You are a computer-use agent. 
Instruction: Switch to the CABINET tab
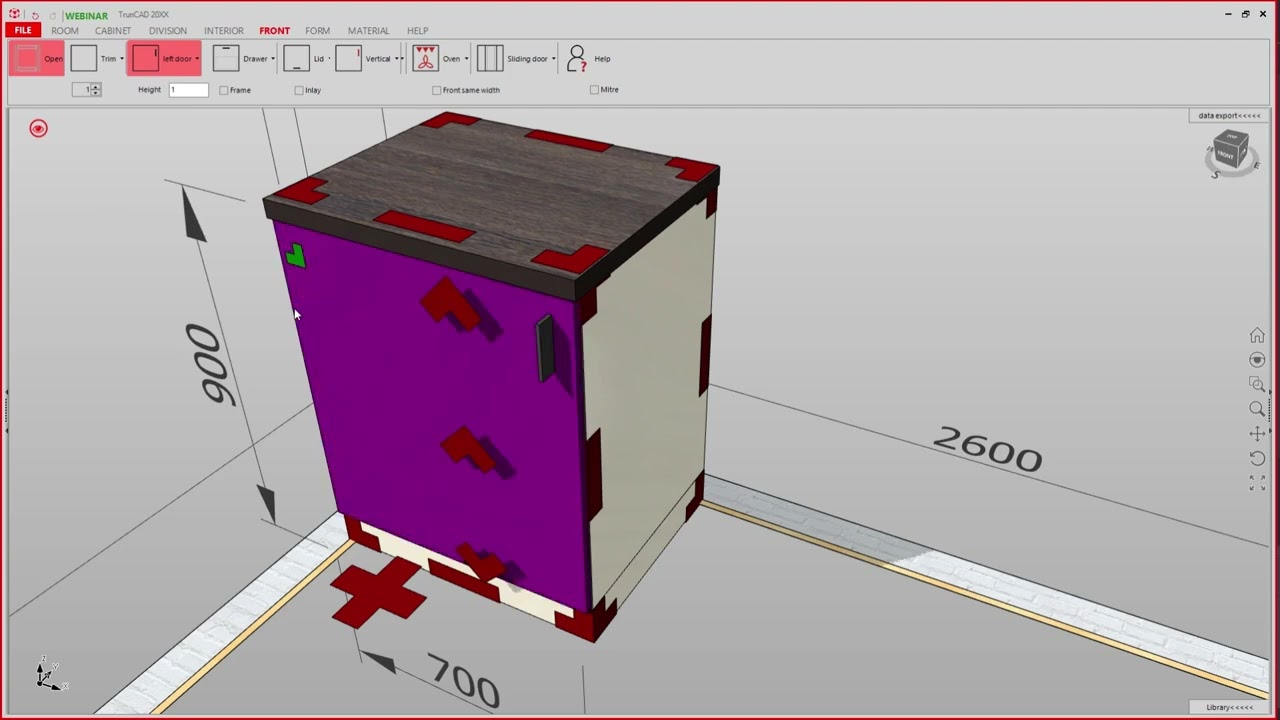[x=113, y=31]
